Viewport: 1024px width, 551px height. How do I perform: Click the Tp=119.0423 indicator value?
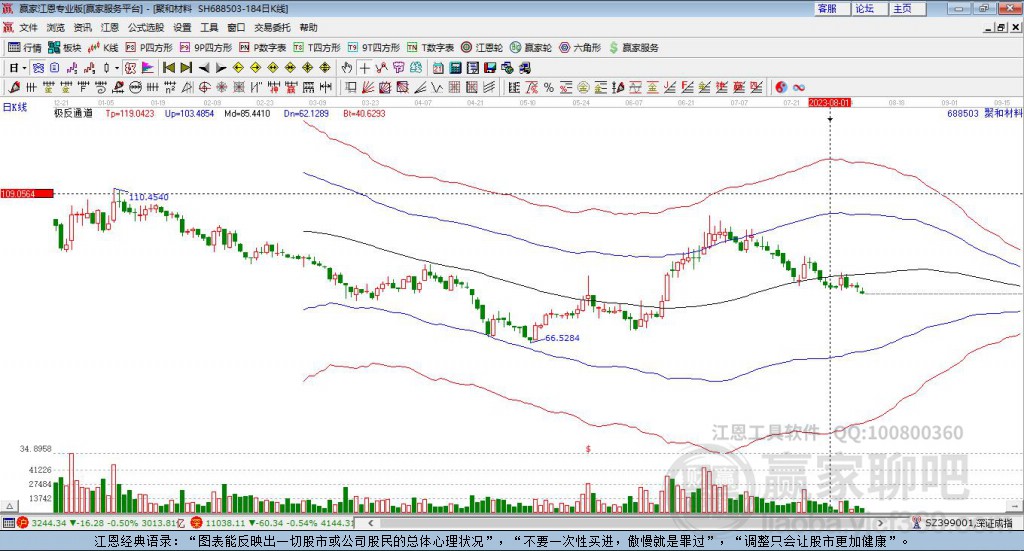pos(130,113)
